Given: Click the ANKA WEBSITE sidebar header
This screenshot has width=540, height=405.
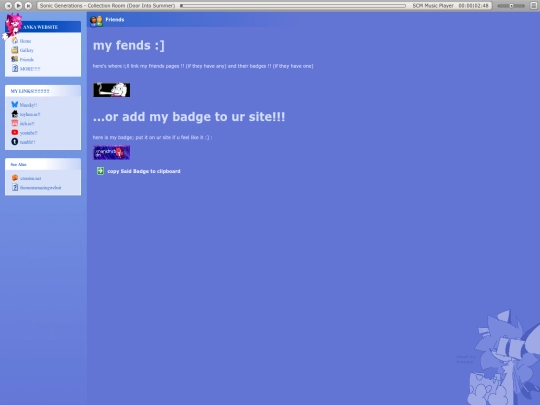Looking at the screenshot, I should pyautogui.click(x=43, y=27).
